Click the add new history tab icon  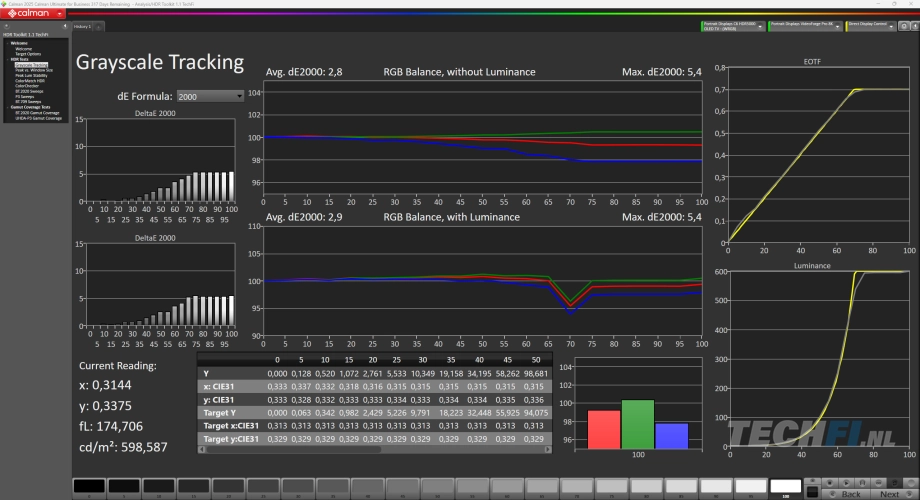pos(97,26)
